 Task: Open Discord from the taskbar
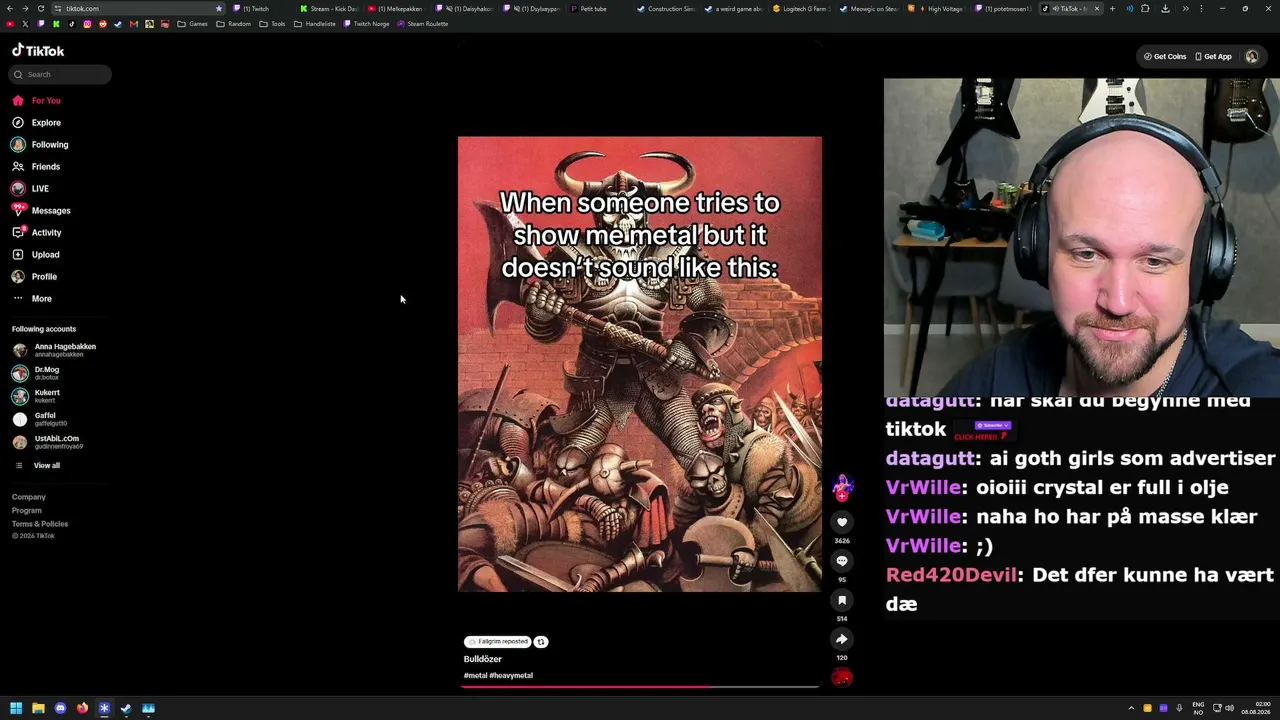[60, 708]
